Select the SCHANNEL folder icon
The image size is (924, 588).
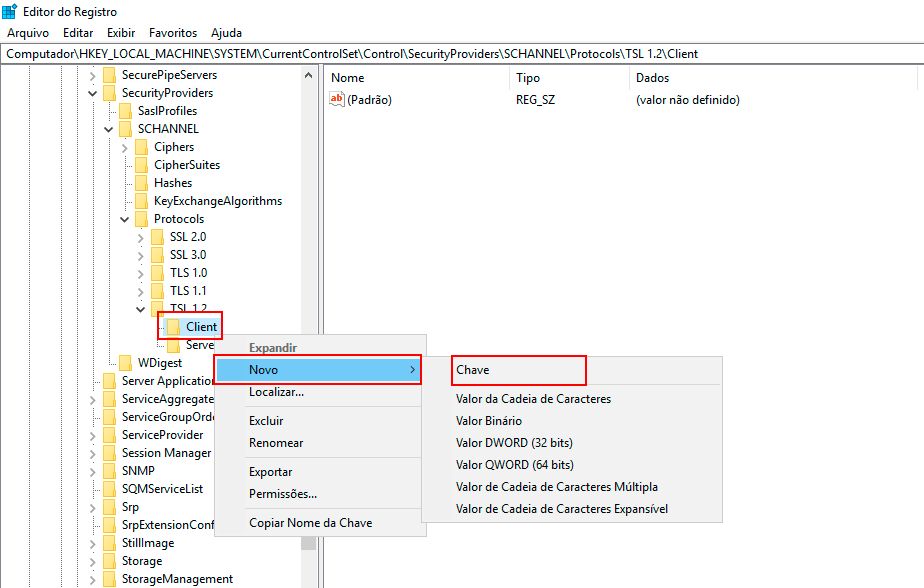click(x=126, y=129)
